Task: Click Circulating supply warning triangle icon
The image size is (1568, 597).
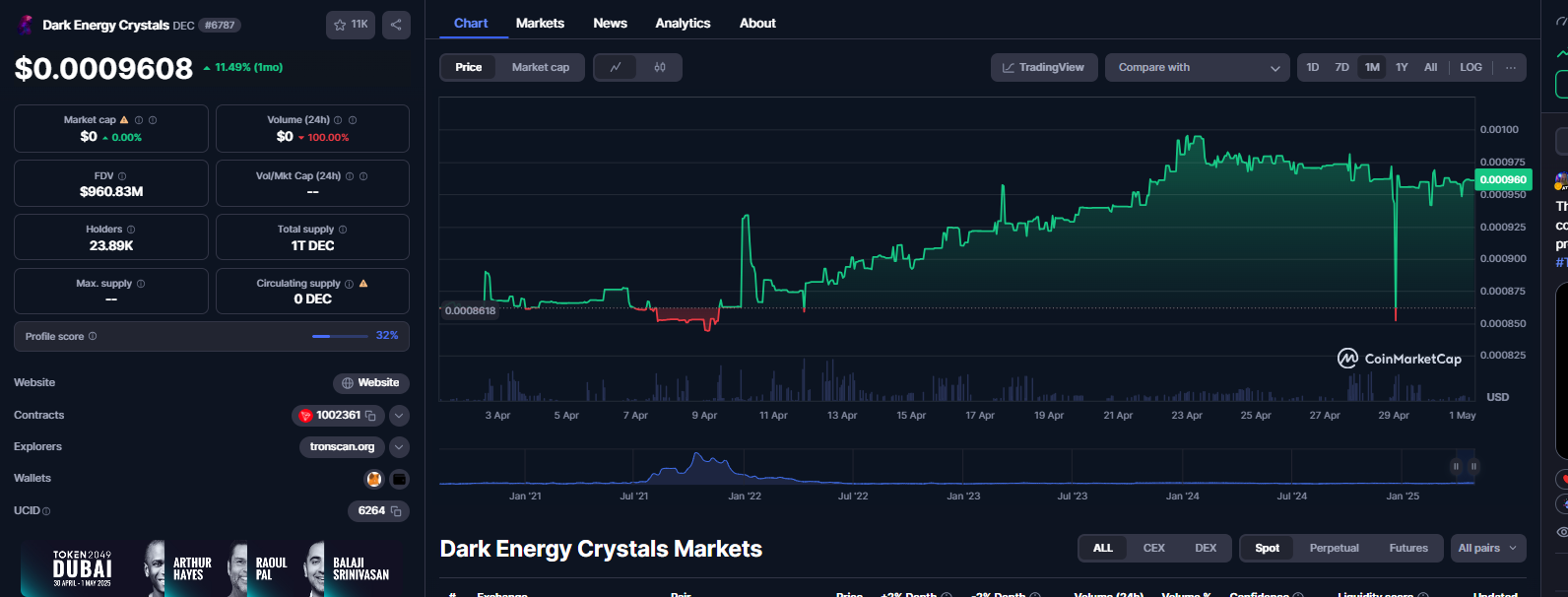Action: click(x=363, y=284)
